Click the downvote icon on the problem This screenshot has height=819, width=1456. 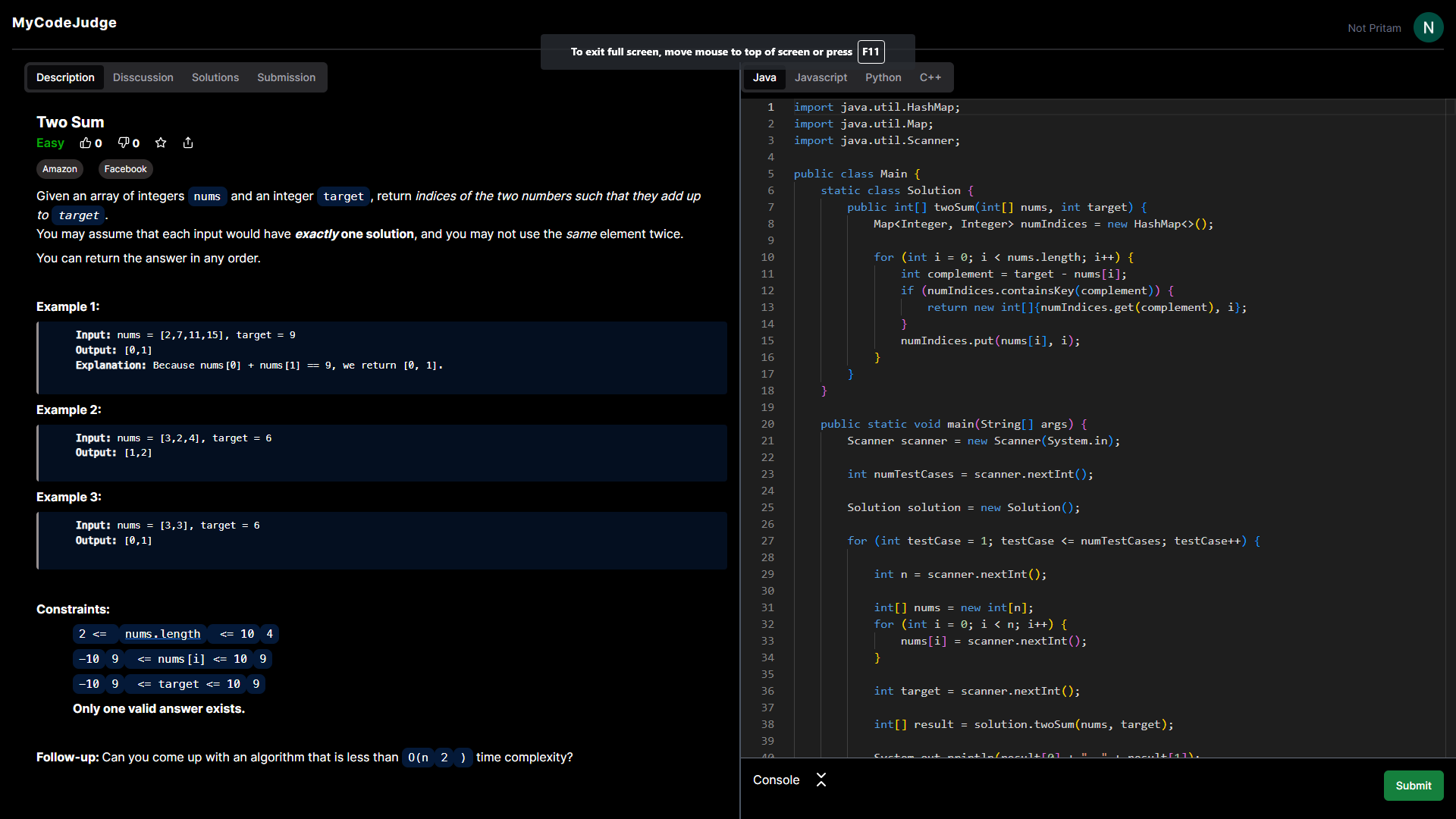[x=123, y=143]
